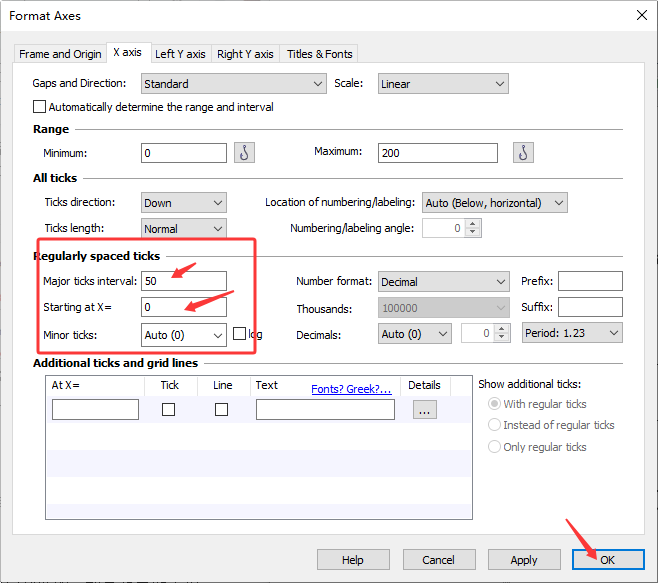The width and height of the screenshot is (658, 583).
Task: Decrease the Decimals count spinner
Action: [501, 337]
